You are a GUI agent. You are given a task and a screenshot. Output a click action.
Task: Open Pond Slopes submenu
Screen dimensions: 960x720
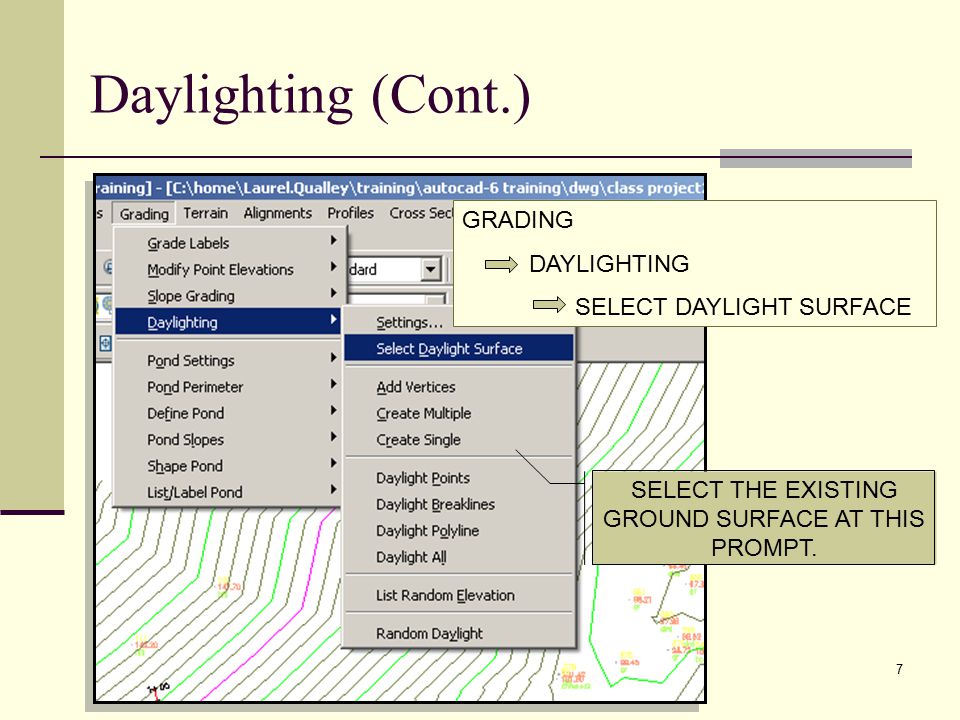[228, 440]
